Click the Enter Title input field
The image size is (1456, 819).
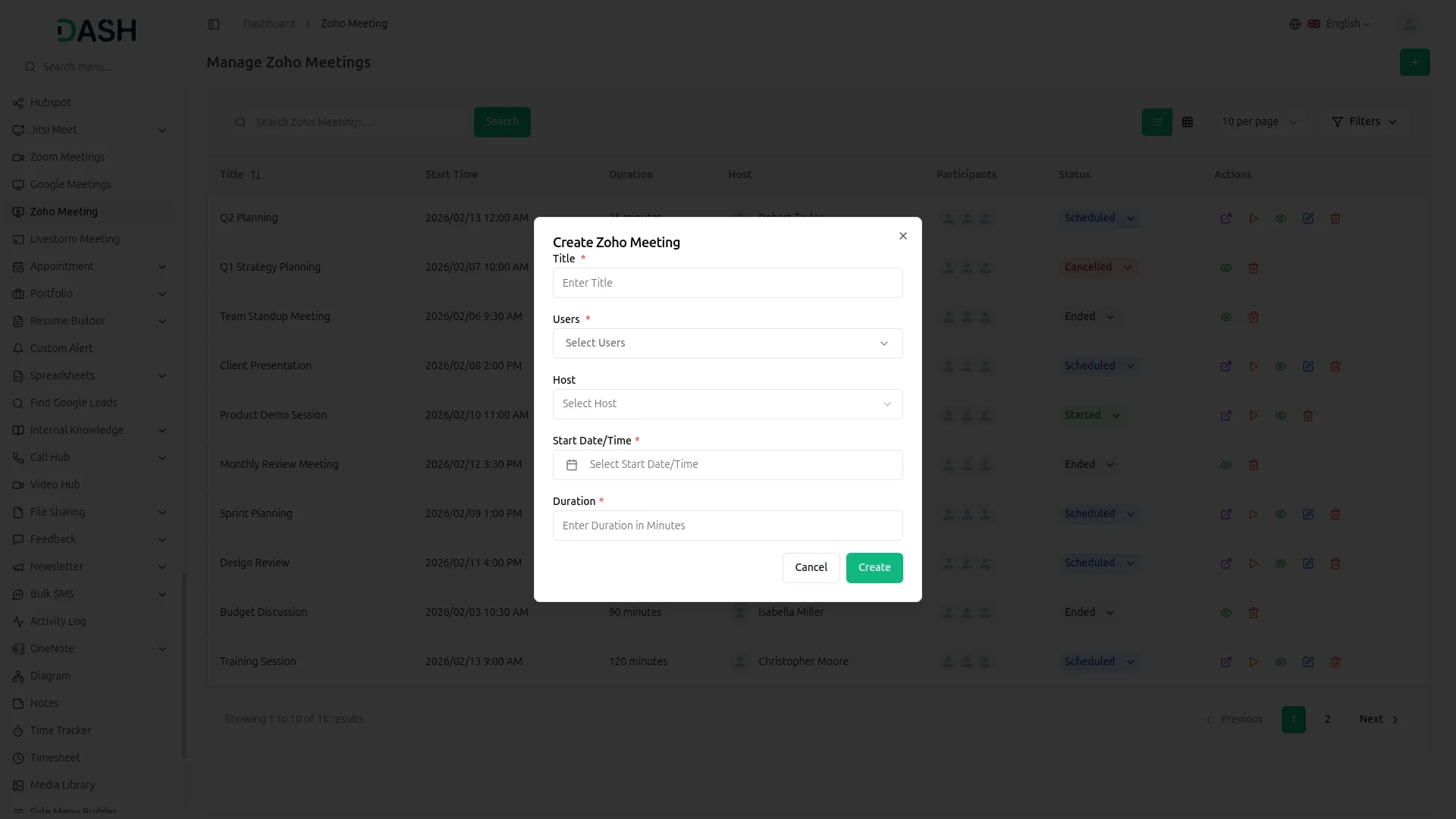coord(727,282)
